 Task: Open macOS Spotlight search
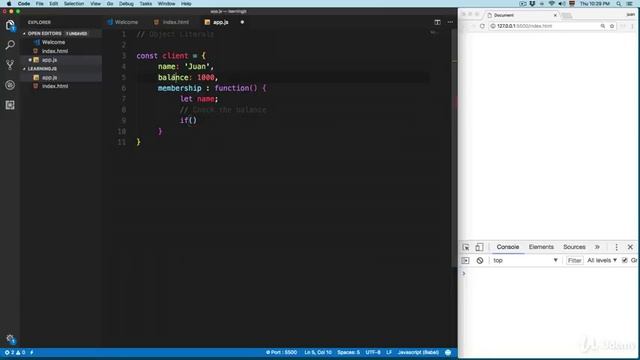pos(619,4)
